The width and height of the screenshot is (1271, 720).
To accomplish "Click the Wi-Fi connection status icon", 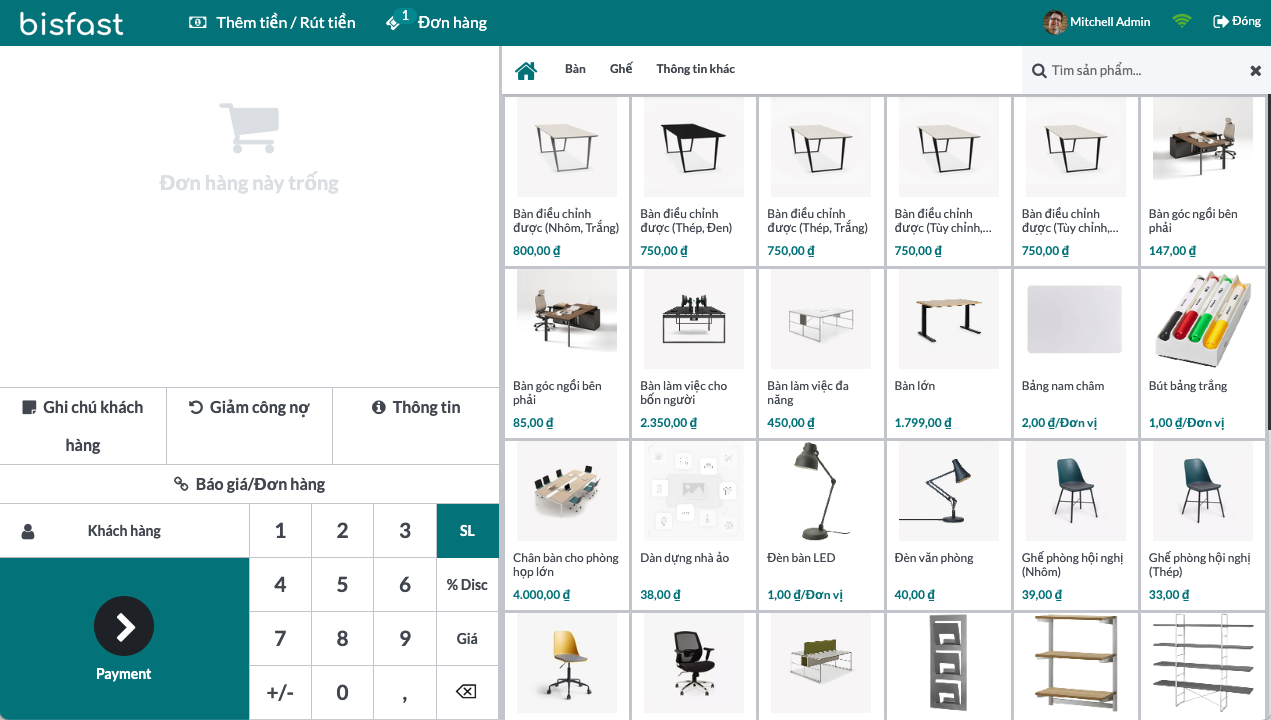I will pyautogui.click(x=1182, y=21).
